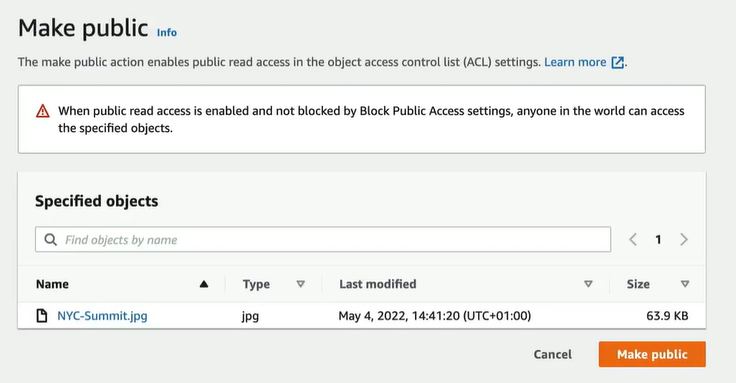Sort by Size using its triangle arrow
Screen dimensions: 736x383
685,284
